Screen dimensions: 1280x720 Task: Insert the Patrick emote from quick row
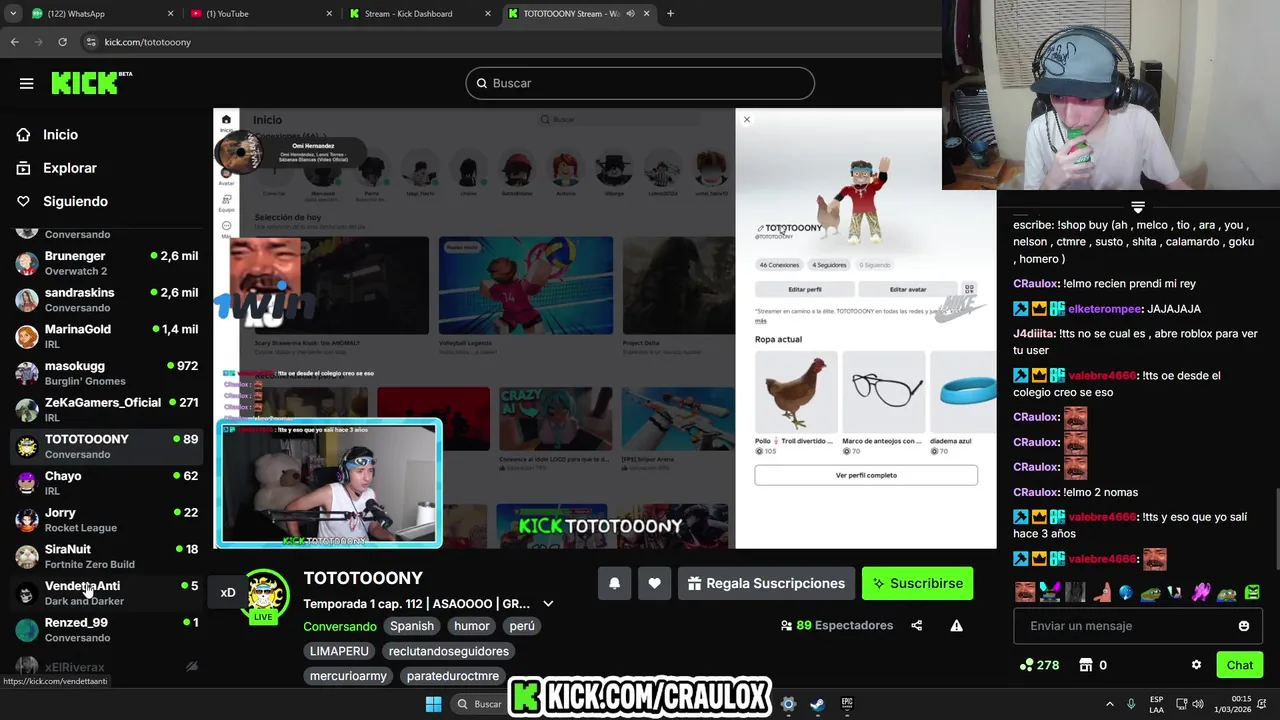click(x=1103, y=592)
